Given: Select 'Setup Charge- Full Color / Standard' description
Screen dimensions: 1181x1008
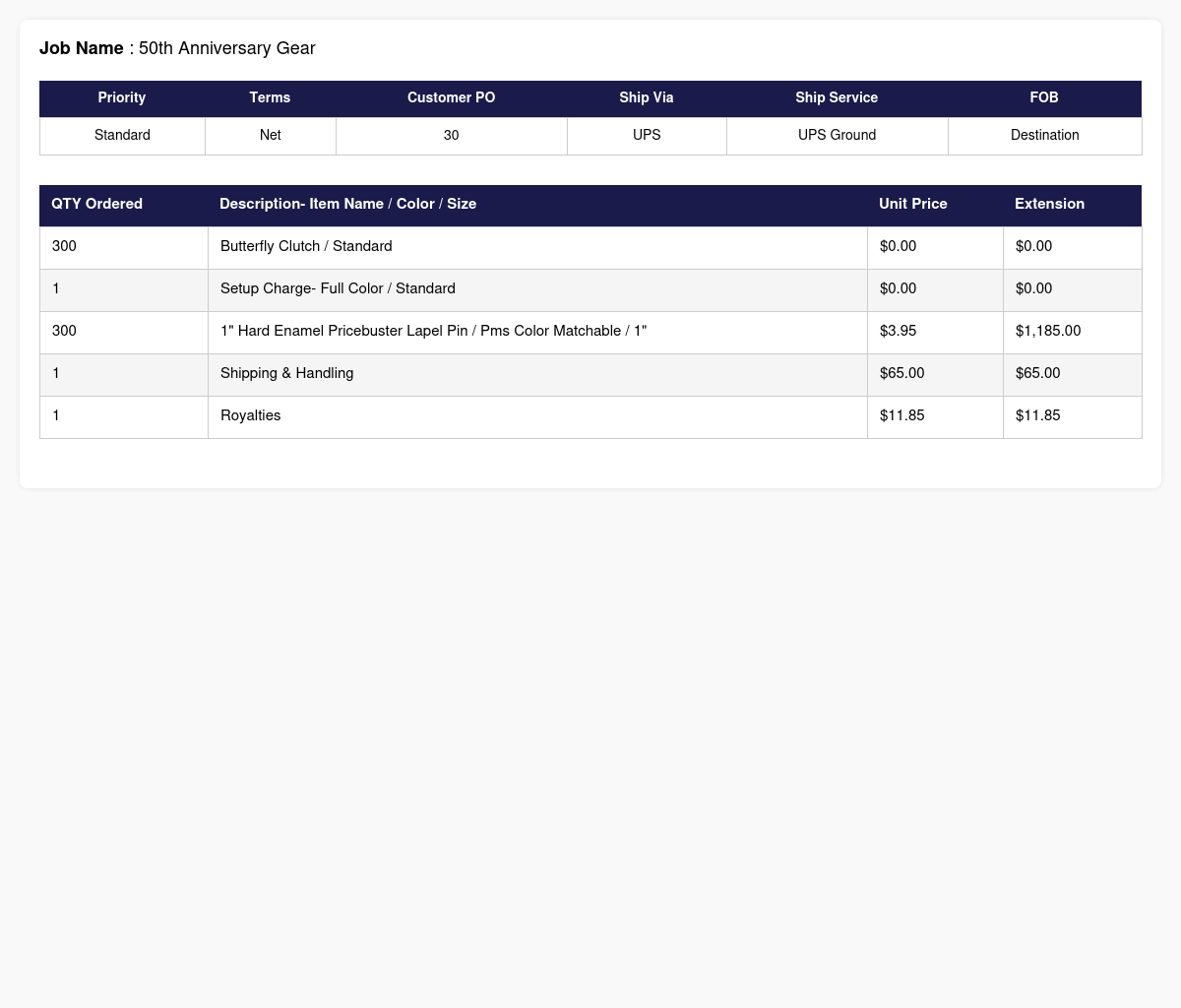Looking at the screenshot, I should (x=537, y=289).
